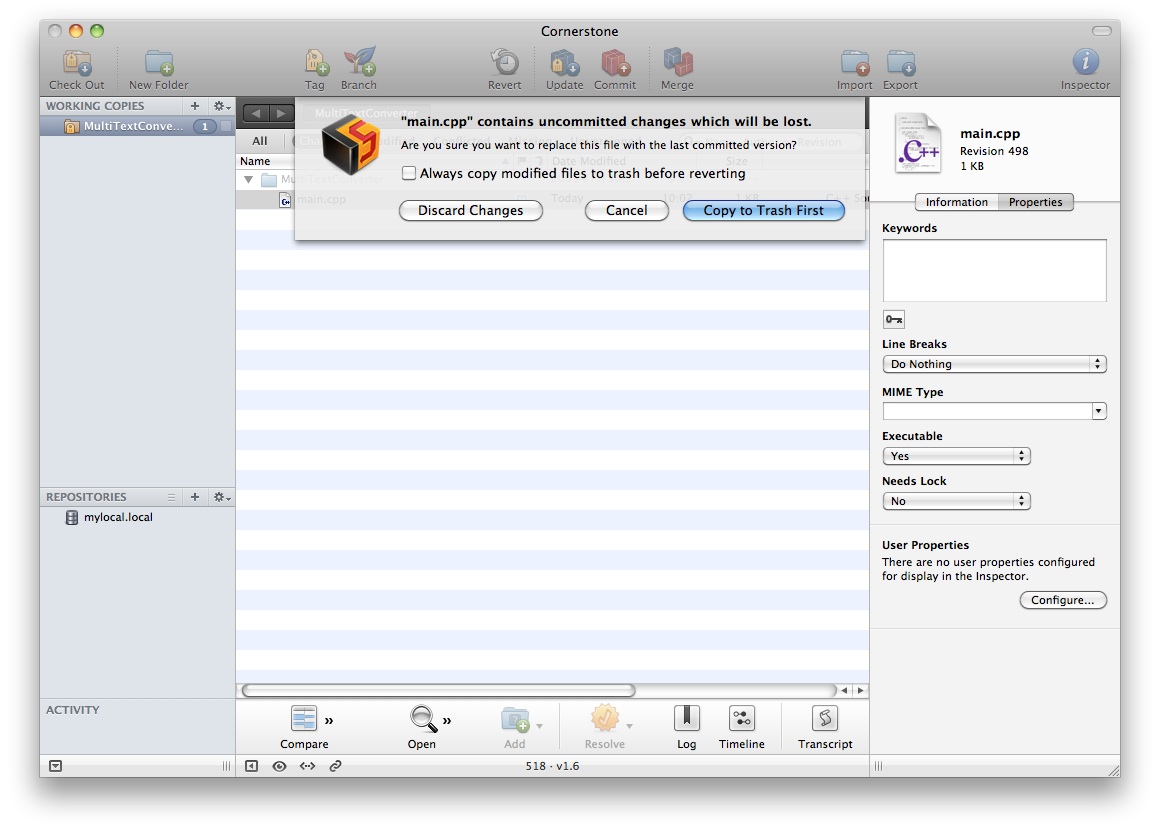Click the Revert toolbar icon
Viewport: 1160px width, 837px height.
[505, 63]
